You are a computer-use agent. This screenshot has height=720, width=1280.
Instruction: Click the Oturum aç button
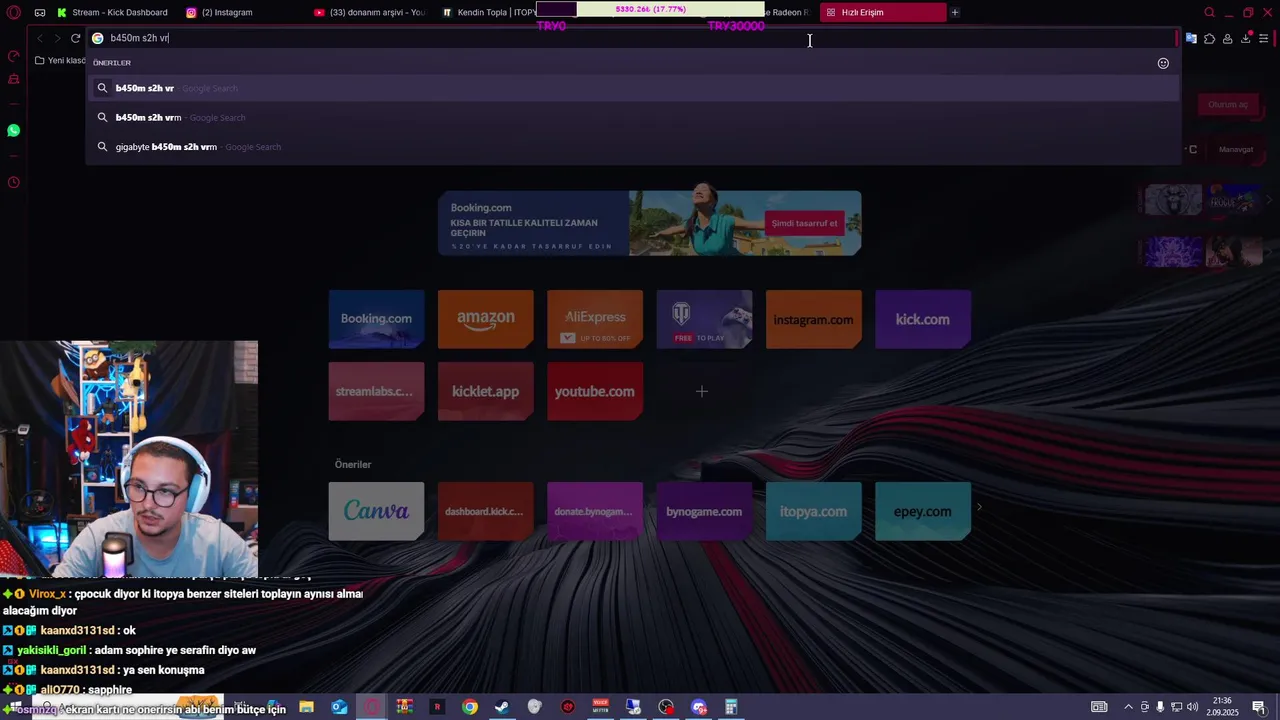(1227, 105)
